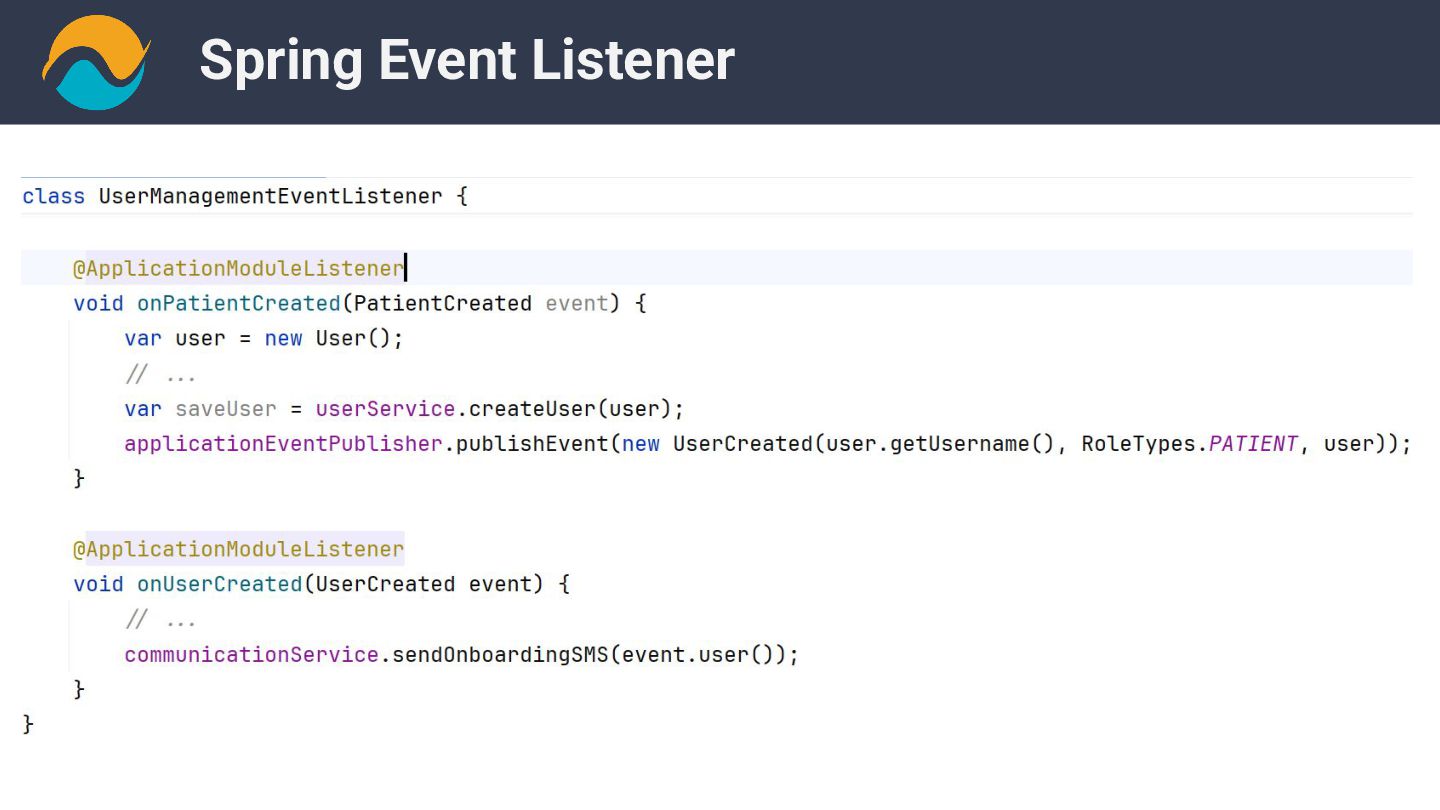1440x810 pixels.
Task: Click the PATIENT constant in italics
Action: [1253, 443]
